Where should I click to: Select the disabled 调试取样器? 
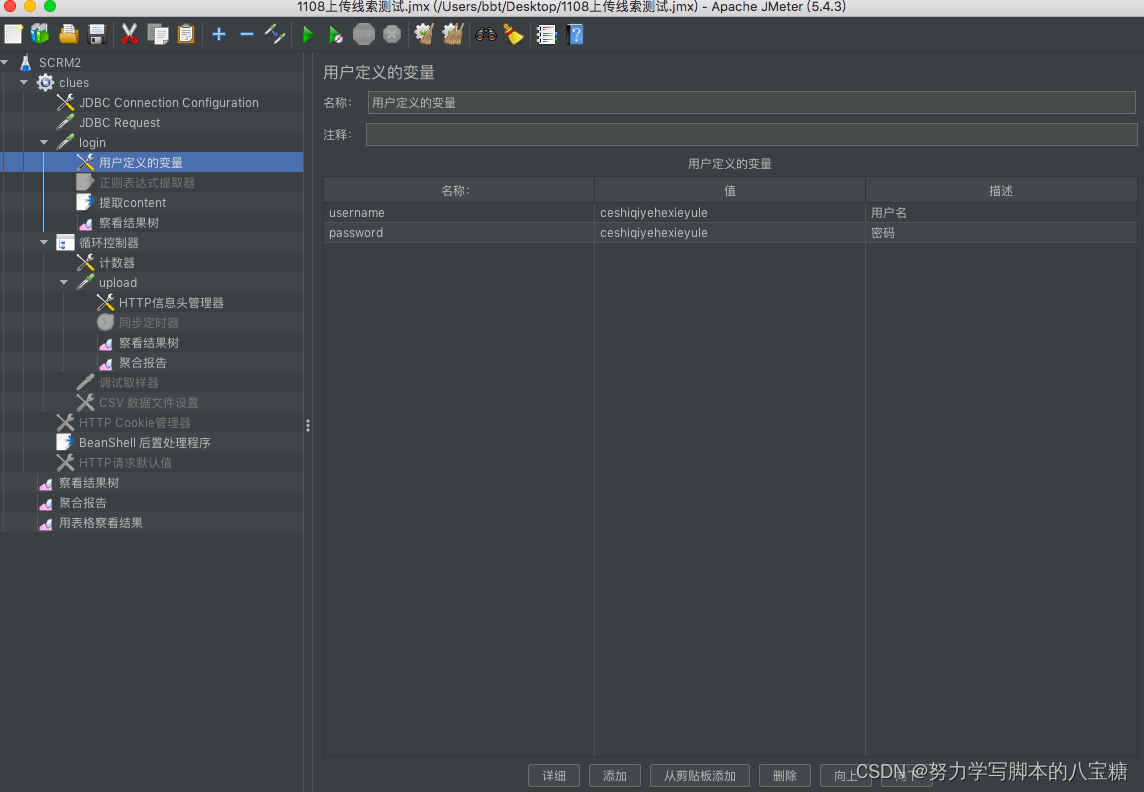pyautogui.click(x=128, y=382)
